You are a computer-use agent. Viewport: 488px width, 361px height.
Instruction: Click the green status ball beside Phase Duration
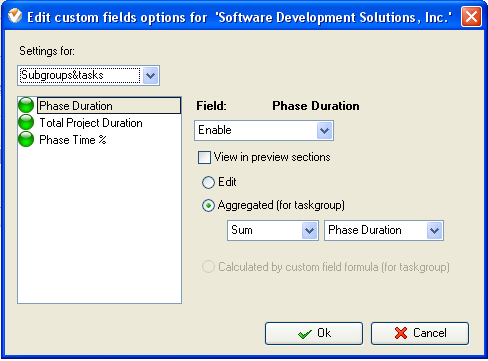tap(26, 105)
